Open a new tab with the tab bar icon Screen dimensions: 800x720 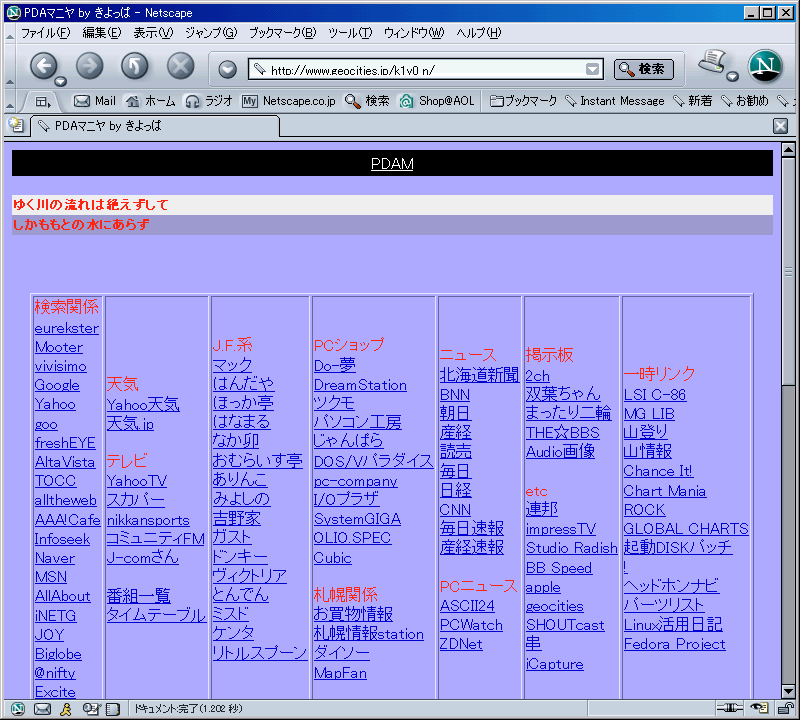tap(16, 126)
